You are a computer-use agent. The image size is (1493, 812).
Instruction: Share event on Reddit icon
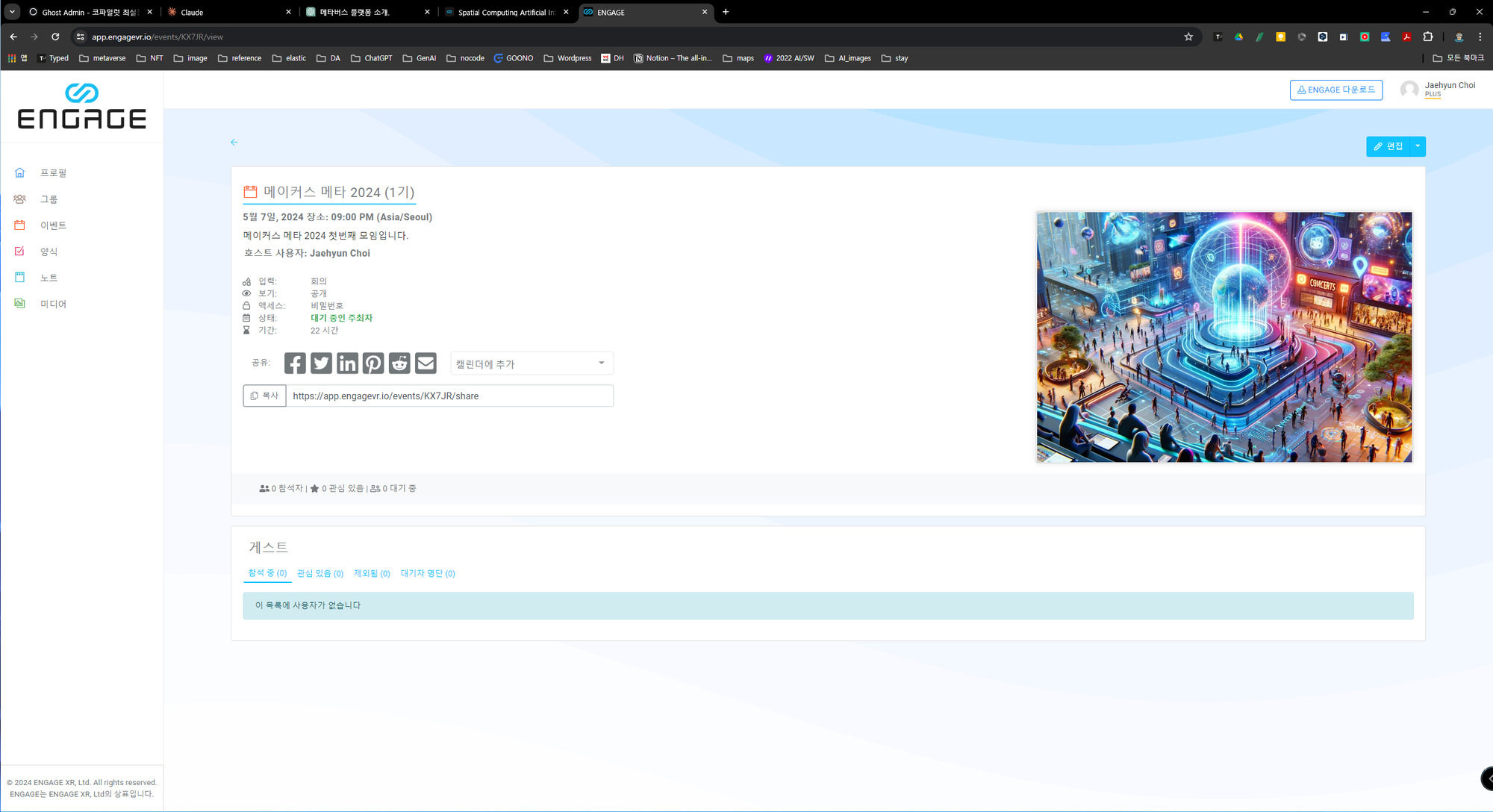coord(399,363)
